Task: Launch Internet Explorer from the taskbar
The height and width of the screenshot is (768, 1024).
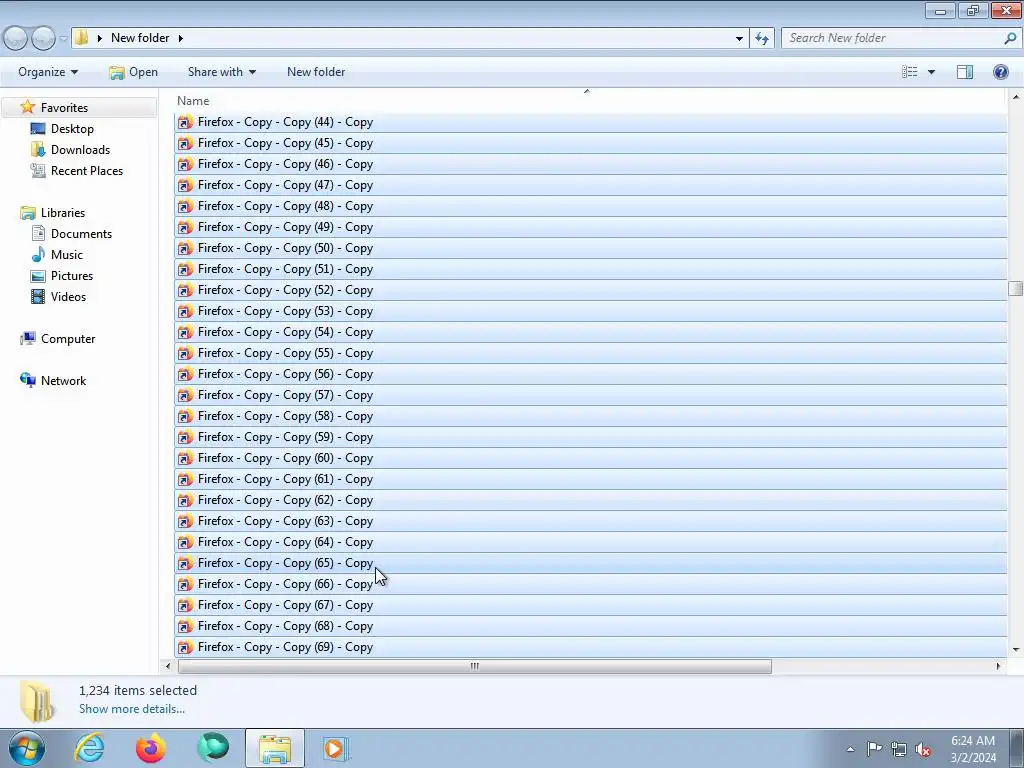Action: pyautogui.click(x=89, y=748)
